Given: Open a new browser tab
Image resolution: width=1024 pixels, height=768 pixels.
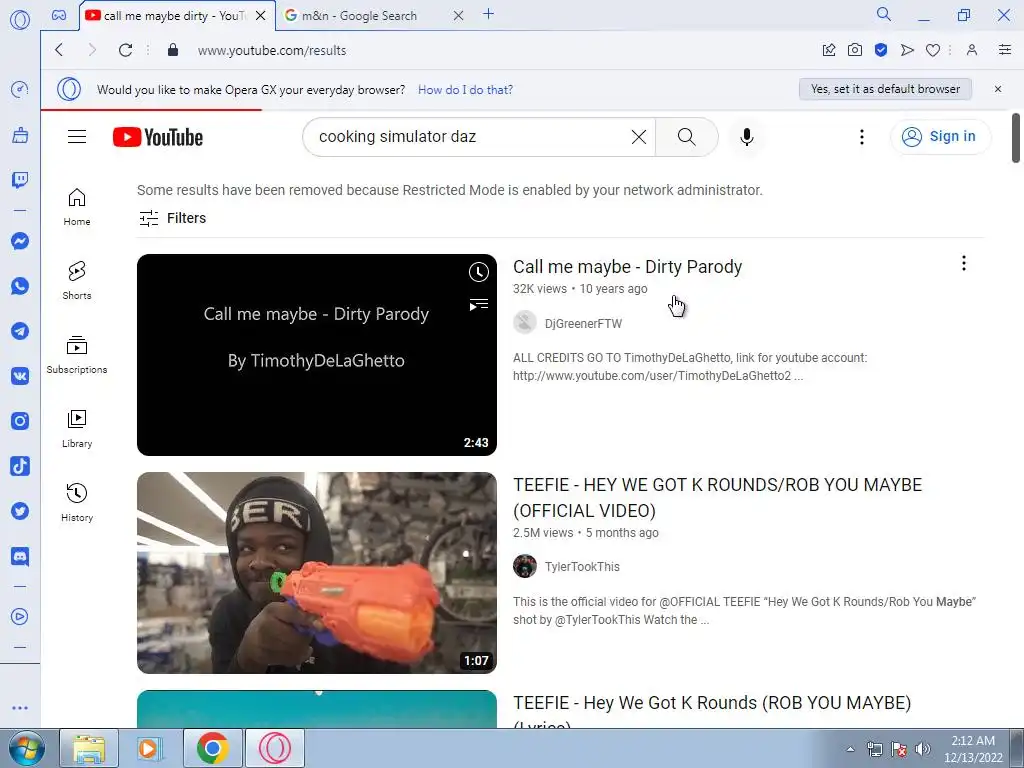Looking at the screenshot, I should (488, 14).
